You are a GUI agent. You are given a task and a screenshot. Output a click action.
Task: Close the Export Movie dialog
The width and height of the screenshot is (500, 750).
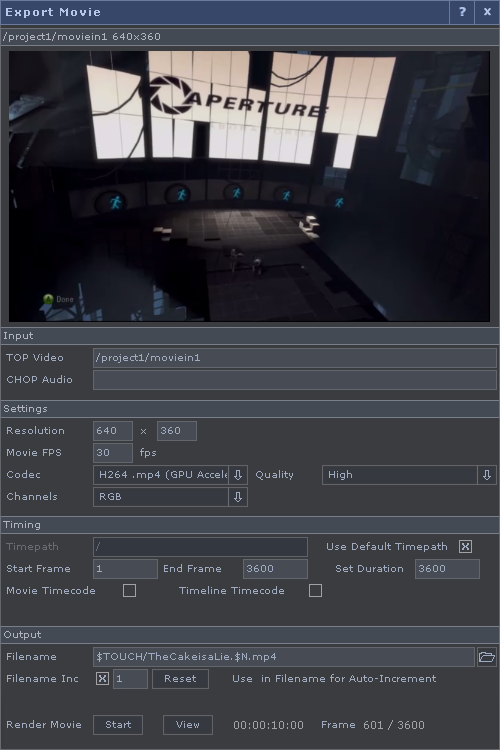point(487,12)
